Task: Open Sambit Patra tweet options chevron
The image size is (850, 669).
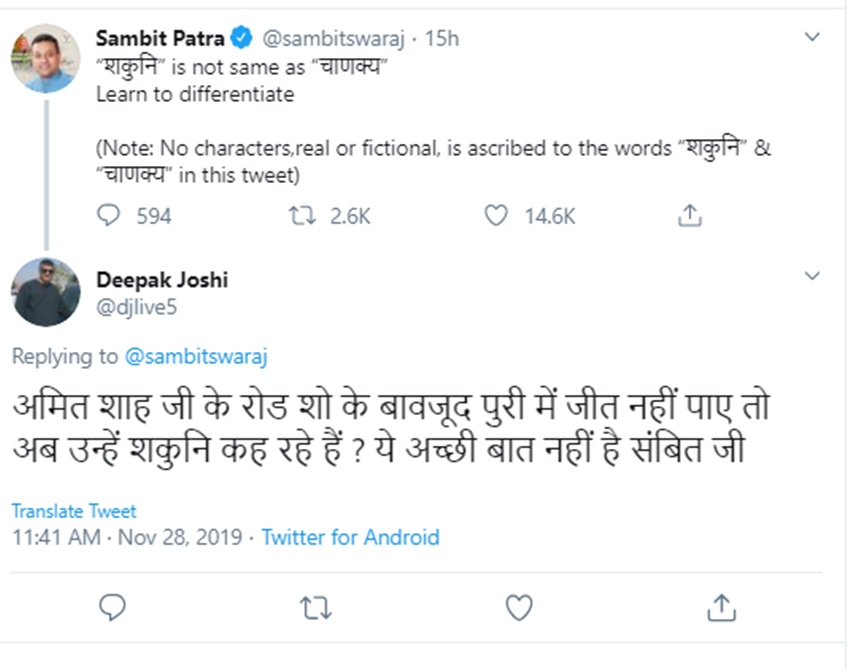Action: (x=813, y=37)
